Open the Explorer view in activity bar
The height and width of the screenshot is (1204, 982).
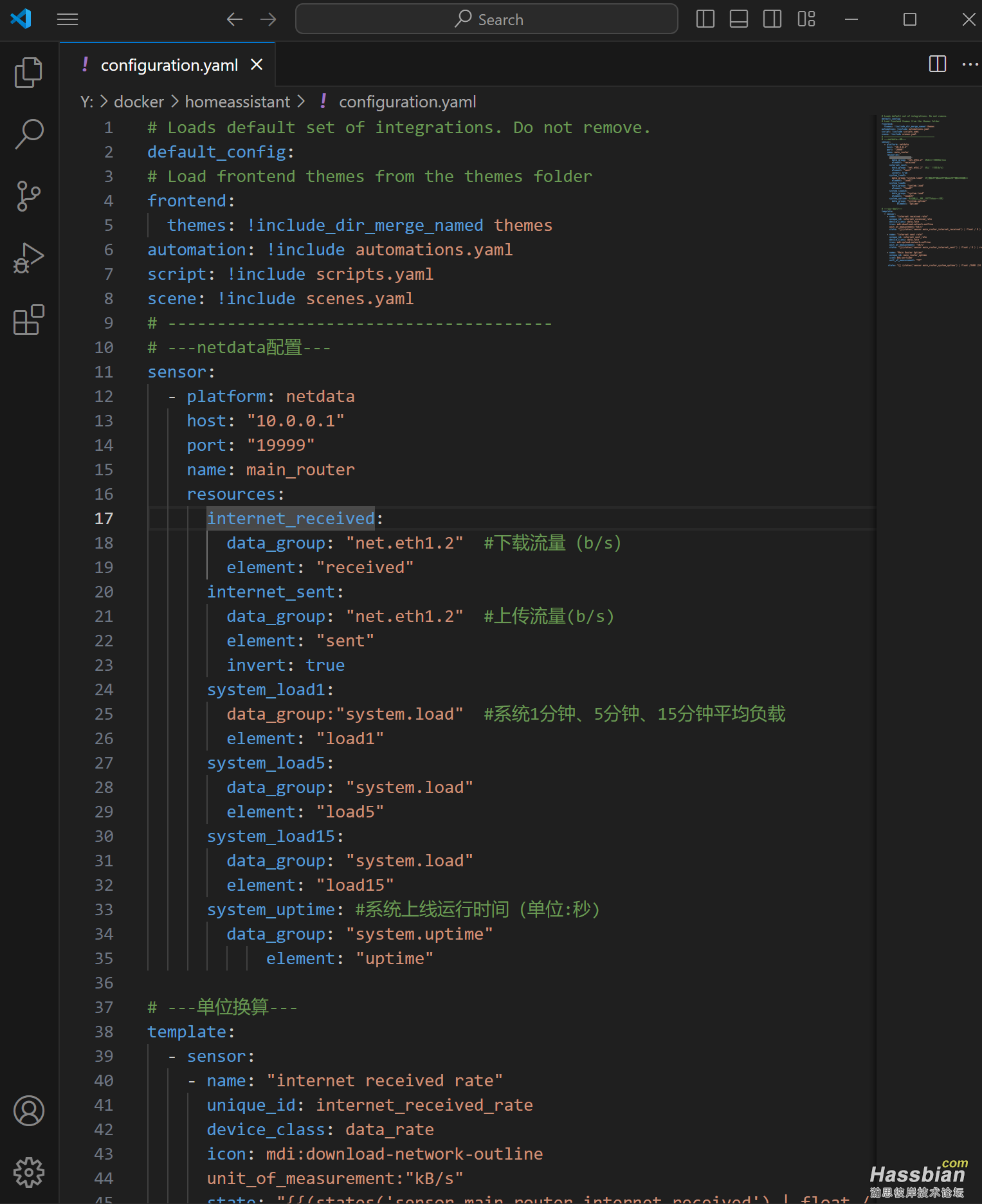point(29,72)
